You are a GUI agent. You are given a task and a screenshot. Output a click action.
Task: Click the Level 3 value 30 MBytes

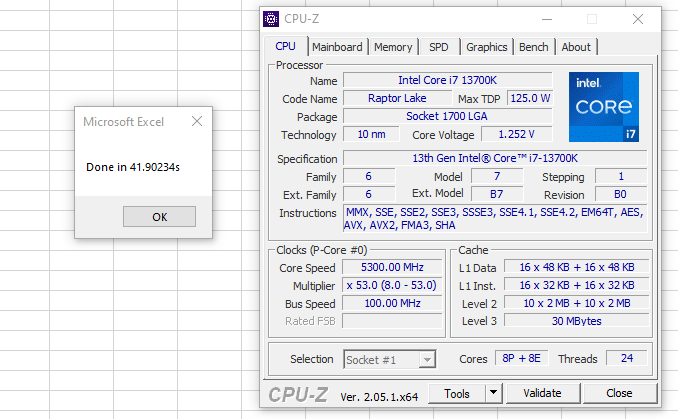576,321
